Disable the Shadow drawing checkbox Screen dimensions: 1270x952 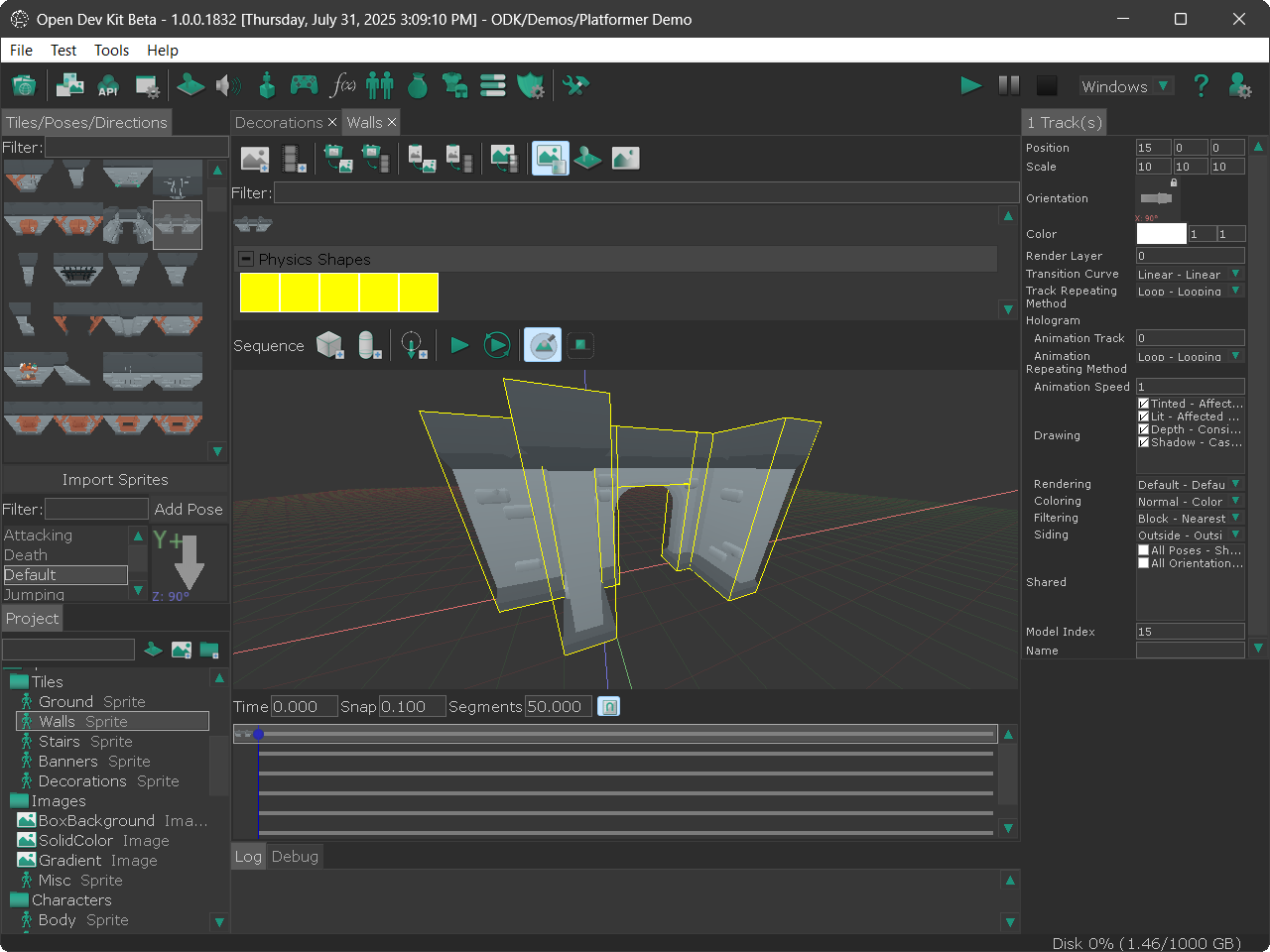point(1144,442)
